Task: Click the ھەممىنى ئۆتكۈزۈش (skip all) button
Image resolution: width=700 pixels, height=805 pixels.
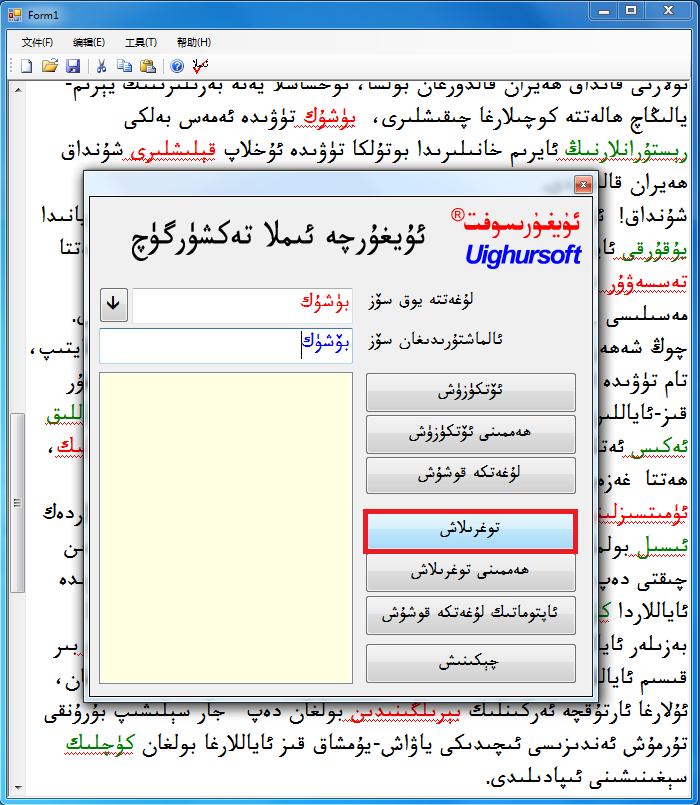Action: pyautogui.click(x=471, y=434)
